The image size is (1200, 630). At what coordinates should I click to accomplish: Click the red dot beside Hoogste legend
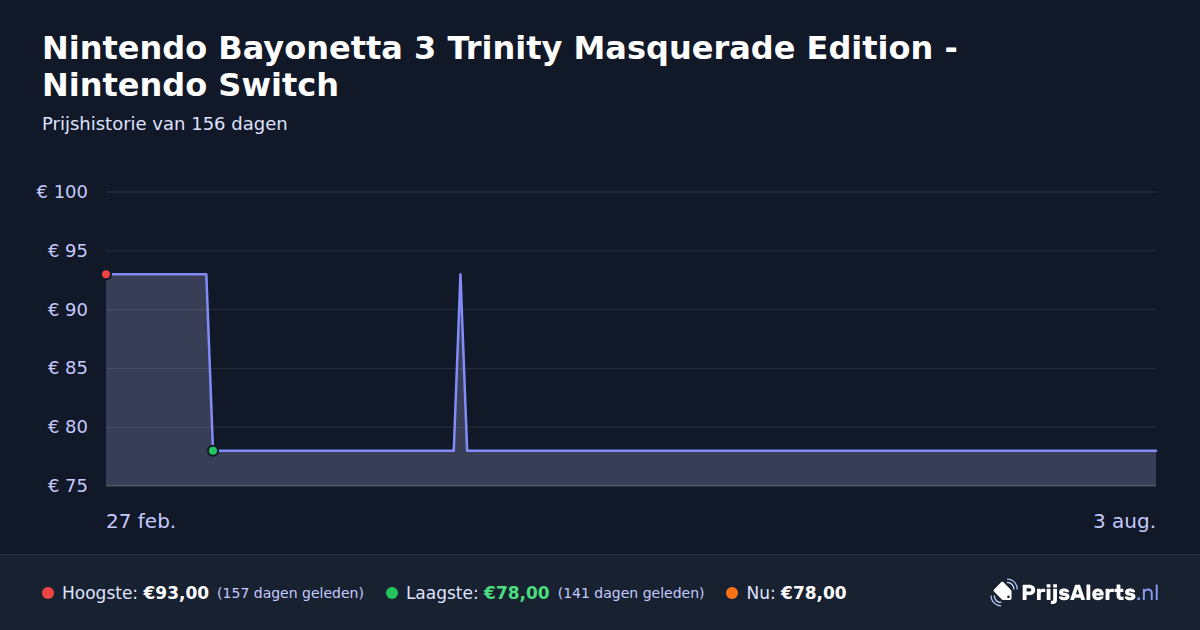coord(48,593)
